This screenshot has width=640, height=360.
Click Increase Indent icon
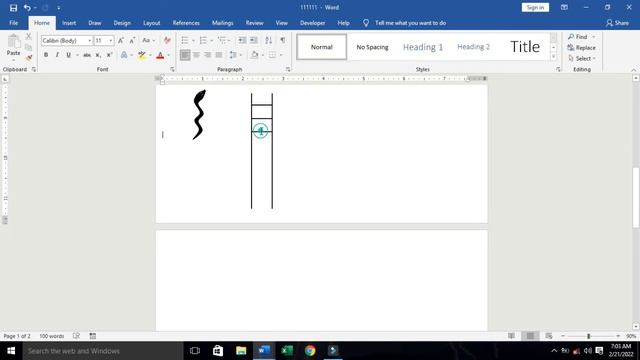point(253,40)
